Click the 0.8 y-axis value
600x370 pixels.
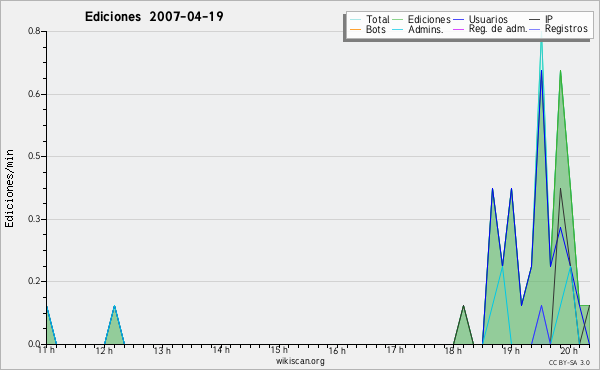click(x=34, y=31)
